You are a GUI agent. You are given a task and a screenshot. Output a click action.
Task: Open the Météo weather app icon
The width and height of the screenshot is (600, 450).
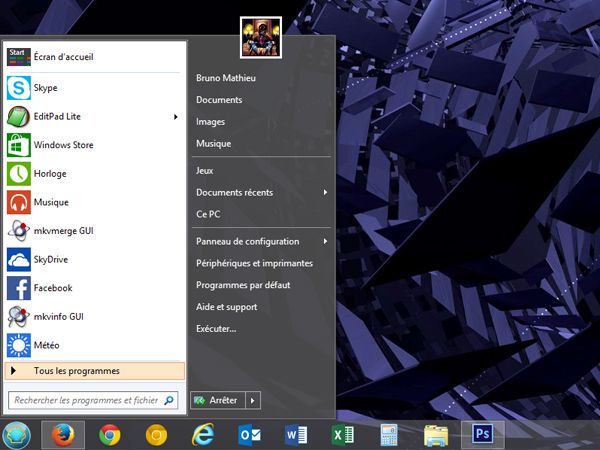click(19, 345)
